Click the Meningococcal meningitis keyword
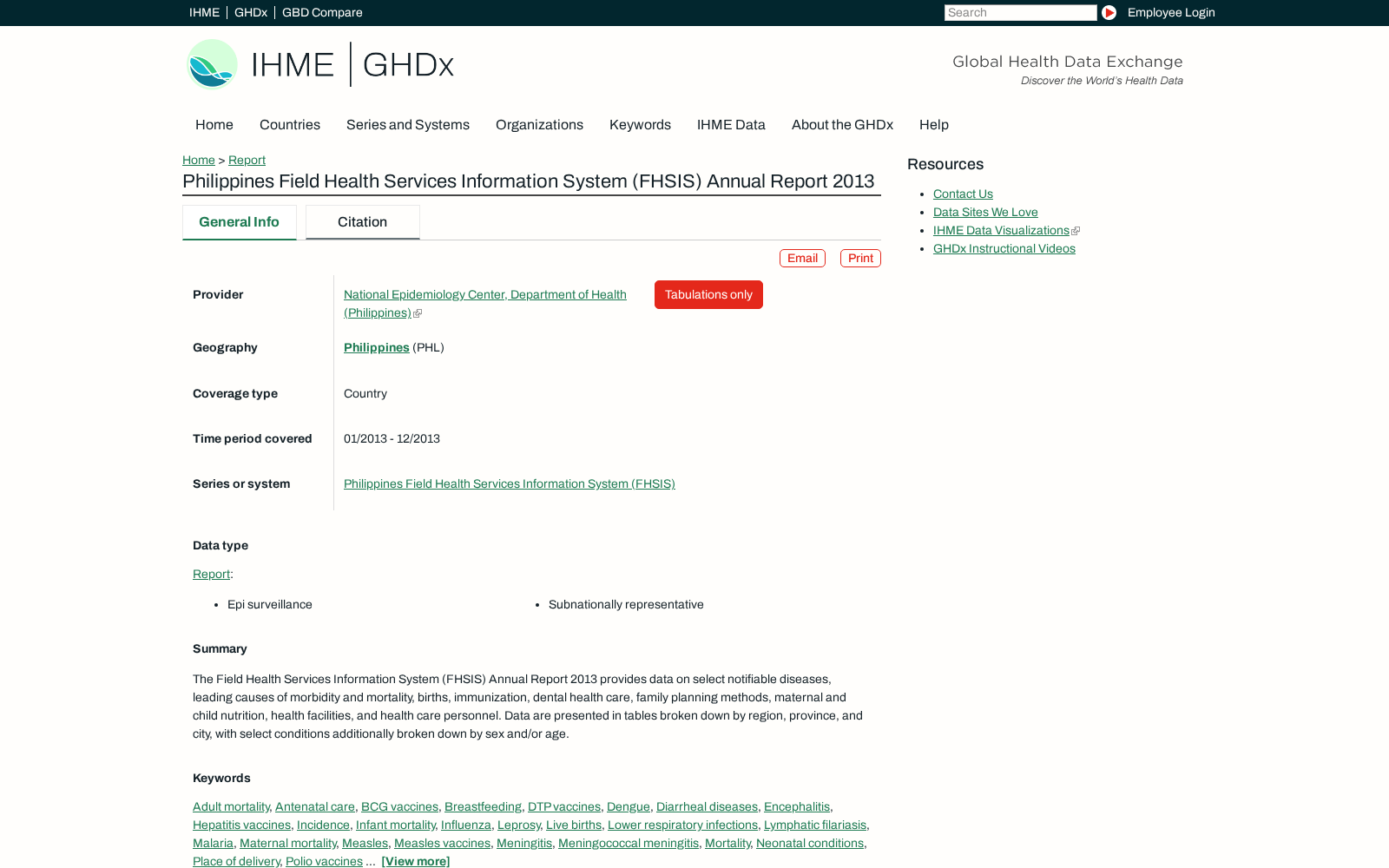The width and height of the screenshot is (1389, 868). [629, 843]
